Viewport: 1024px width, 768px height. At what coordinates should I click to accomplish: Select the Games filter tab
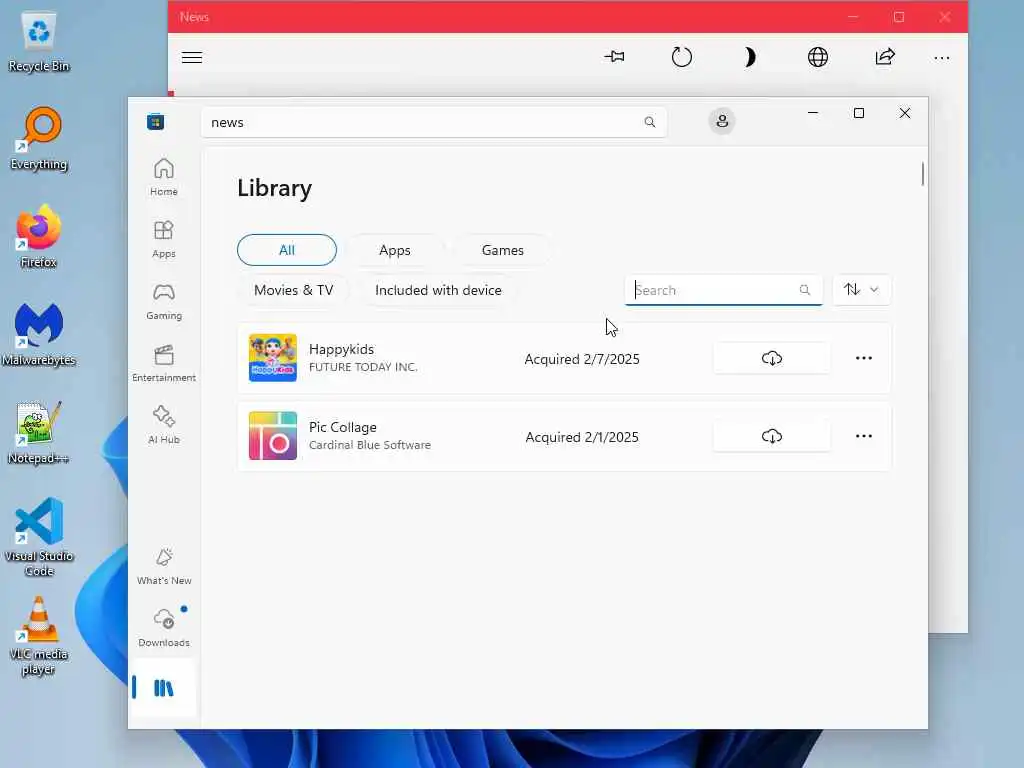tap(502, 250)
